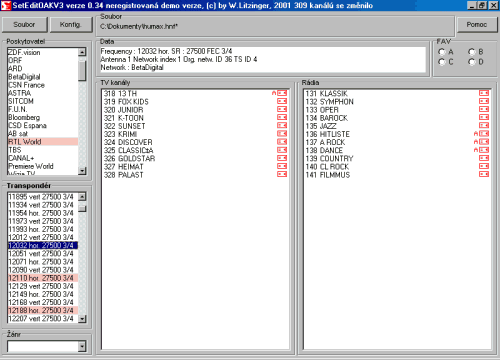Click the red icon beside FILMMUS radio

(484, 174)
